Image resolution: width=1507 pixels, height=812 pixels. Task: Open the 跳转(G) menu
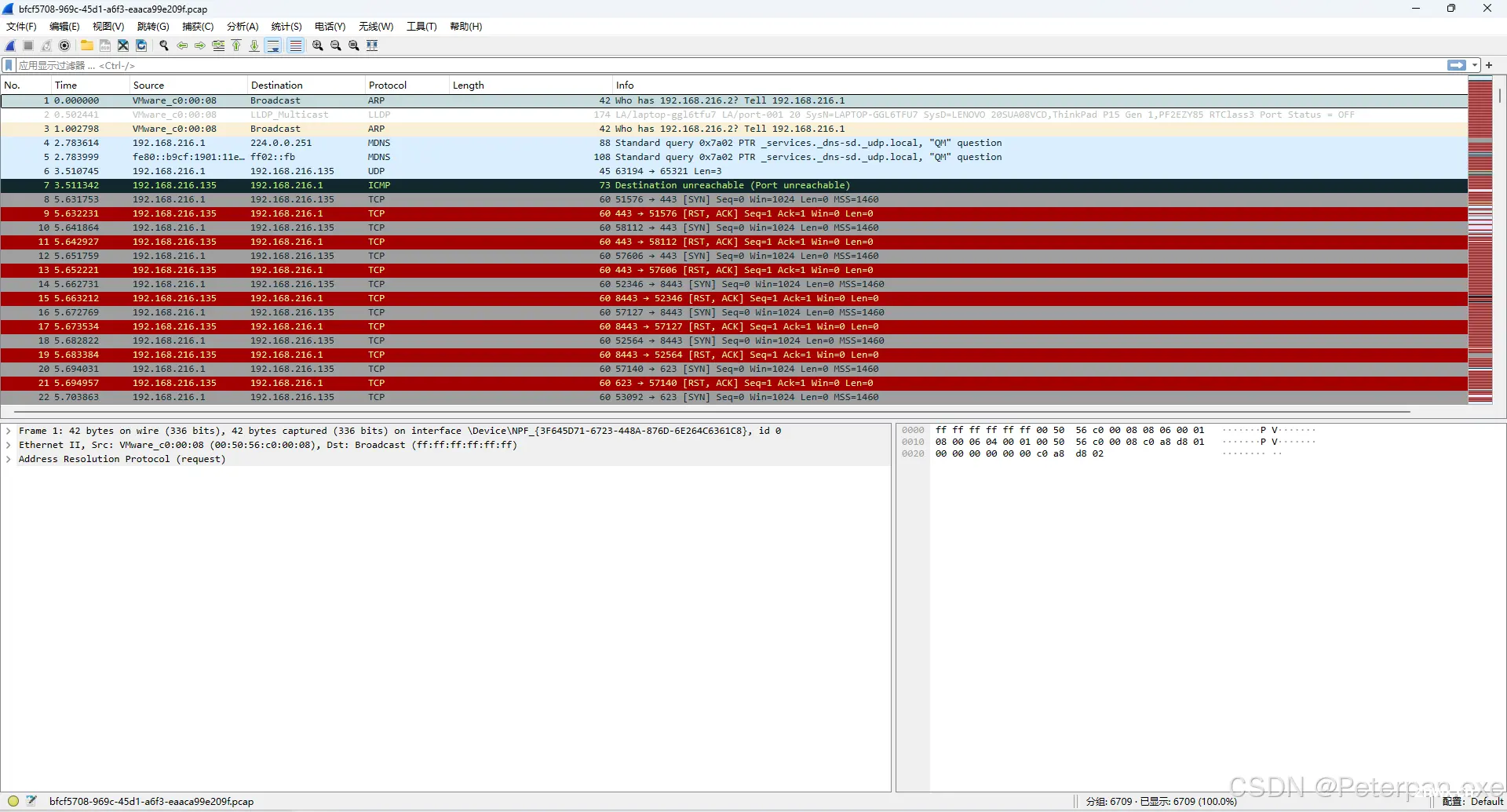click(x=153, y=27)
